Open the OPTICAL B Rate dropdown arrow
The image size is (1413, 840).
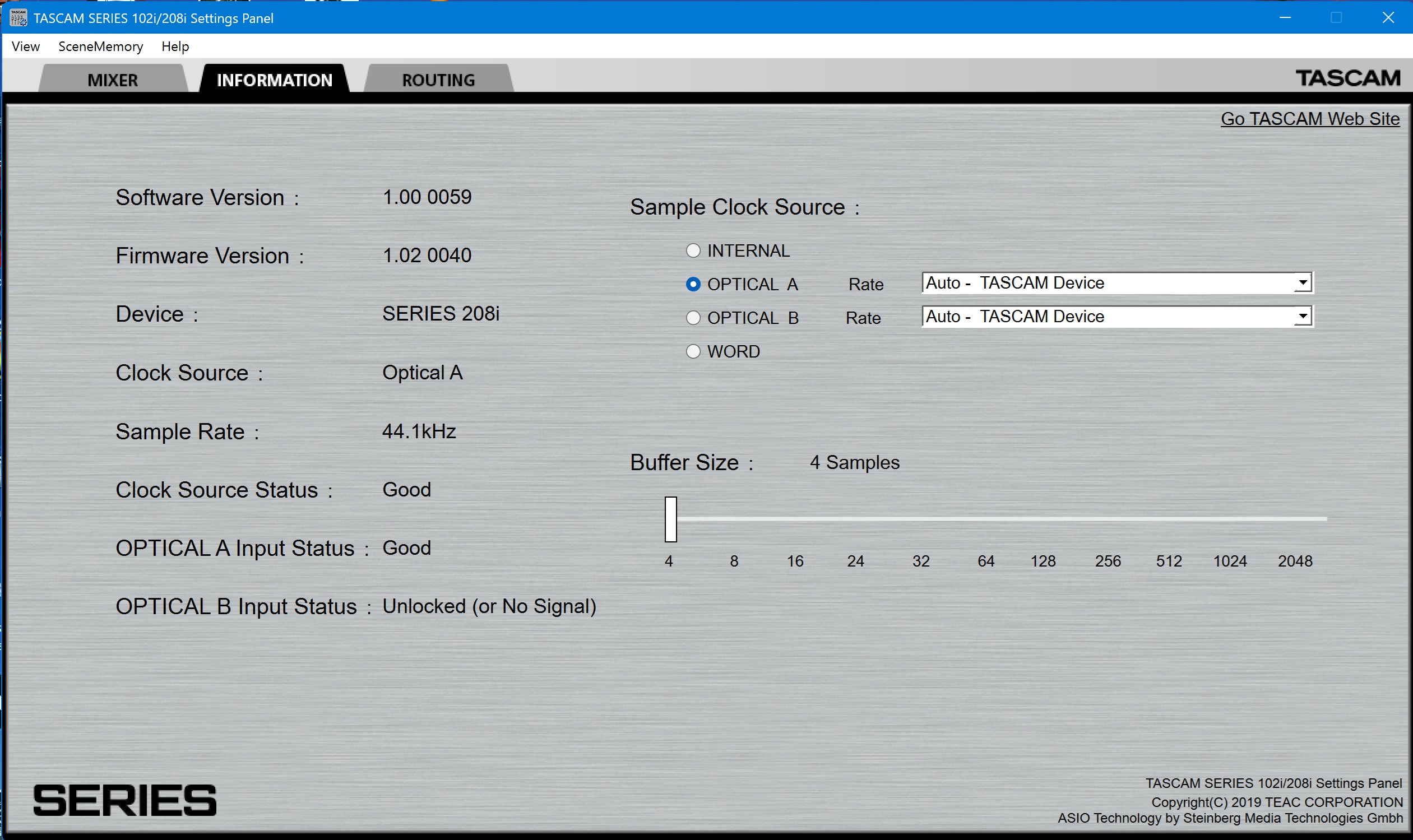pos(1303,316)
